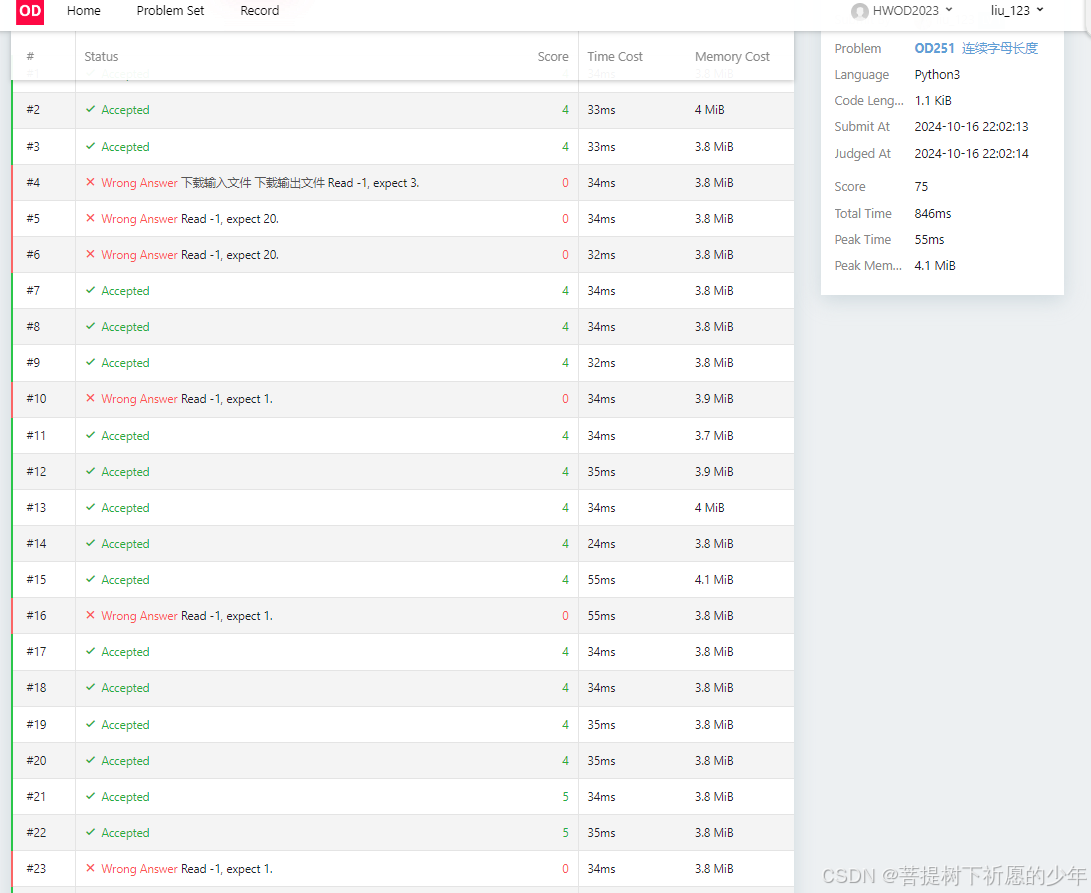This screenshot has height=893, width=1091.
Task: Click the green check icon in row #12
Action: 90,471
